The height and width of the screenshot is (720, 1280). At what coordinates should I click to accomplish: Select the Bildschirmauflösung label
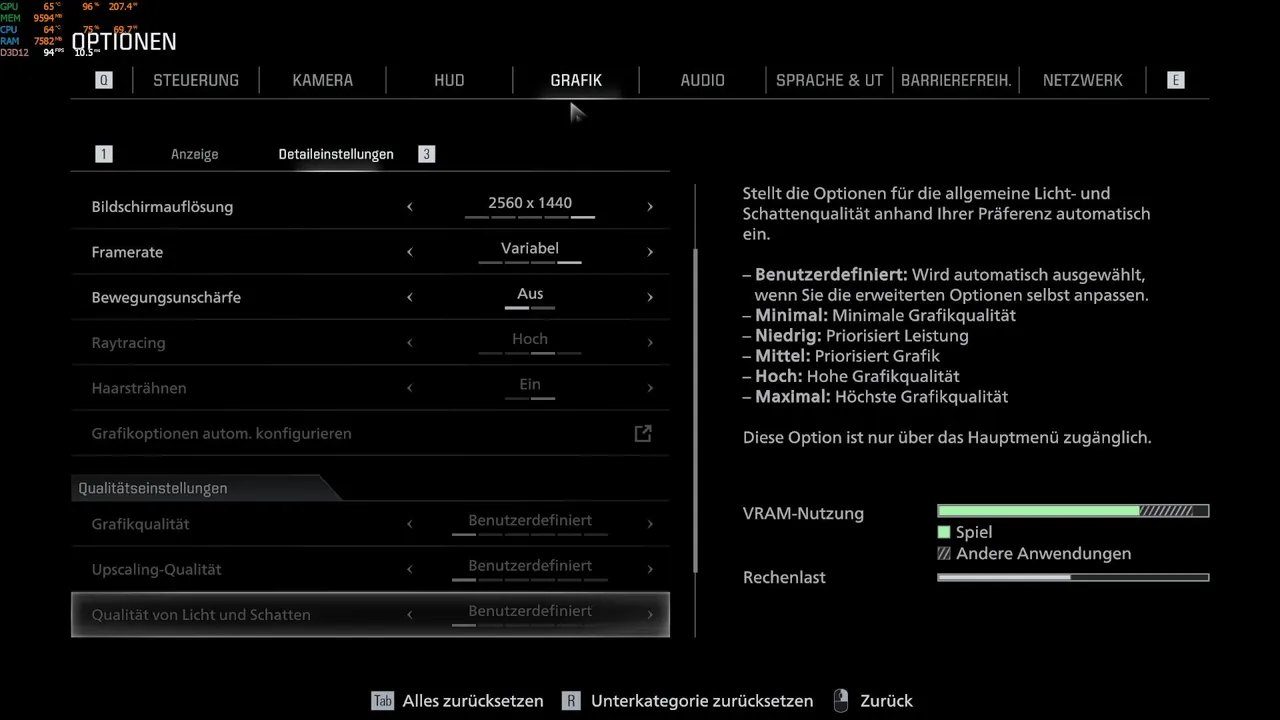click(162, 207)
